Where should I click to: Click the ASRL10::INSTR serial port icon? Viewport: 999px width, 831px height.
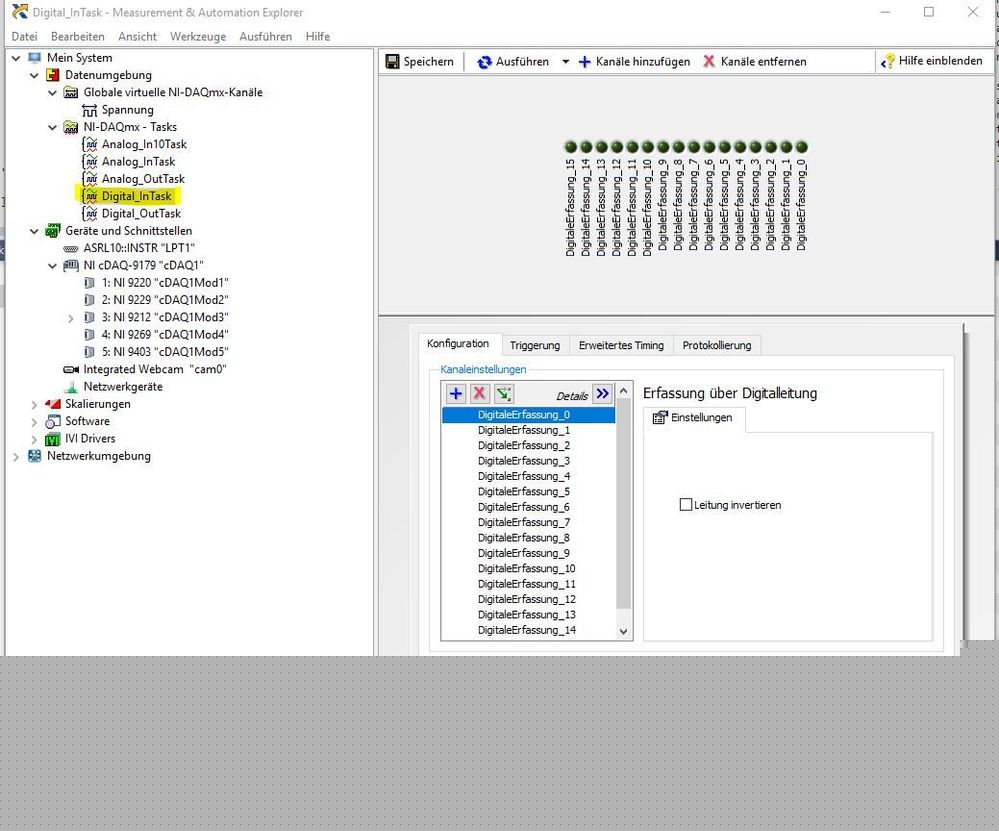click(71, 249)
